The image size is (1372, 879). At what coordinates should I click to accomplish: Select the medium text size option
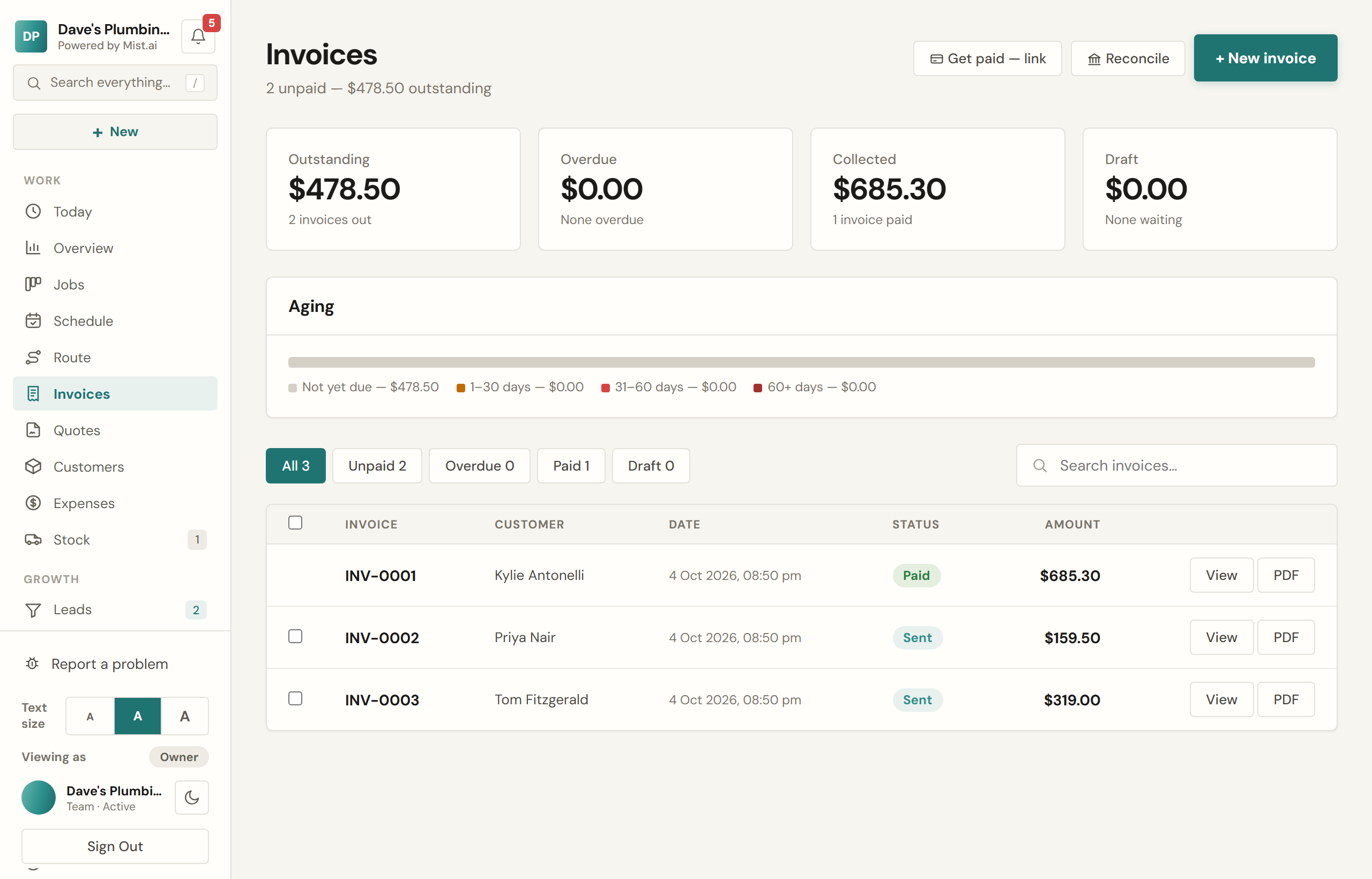pos(138,716)
